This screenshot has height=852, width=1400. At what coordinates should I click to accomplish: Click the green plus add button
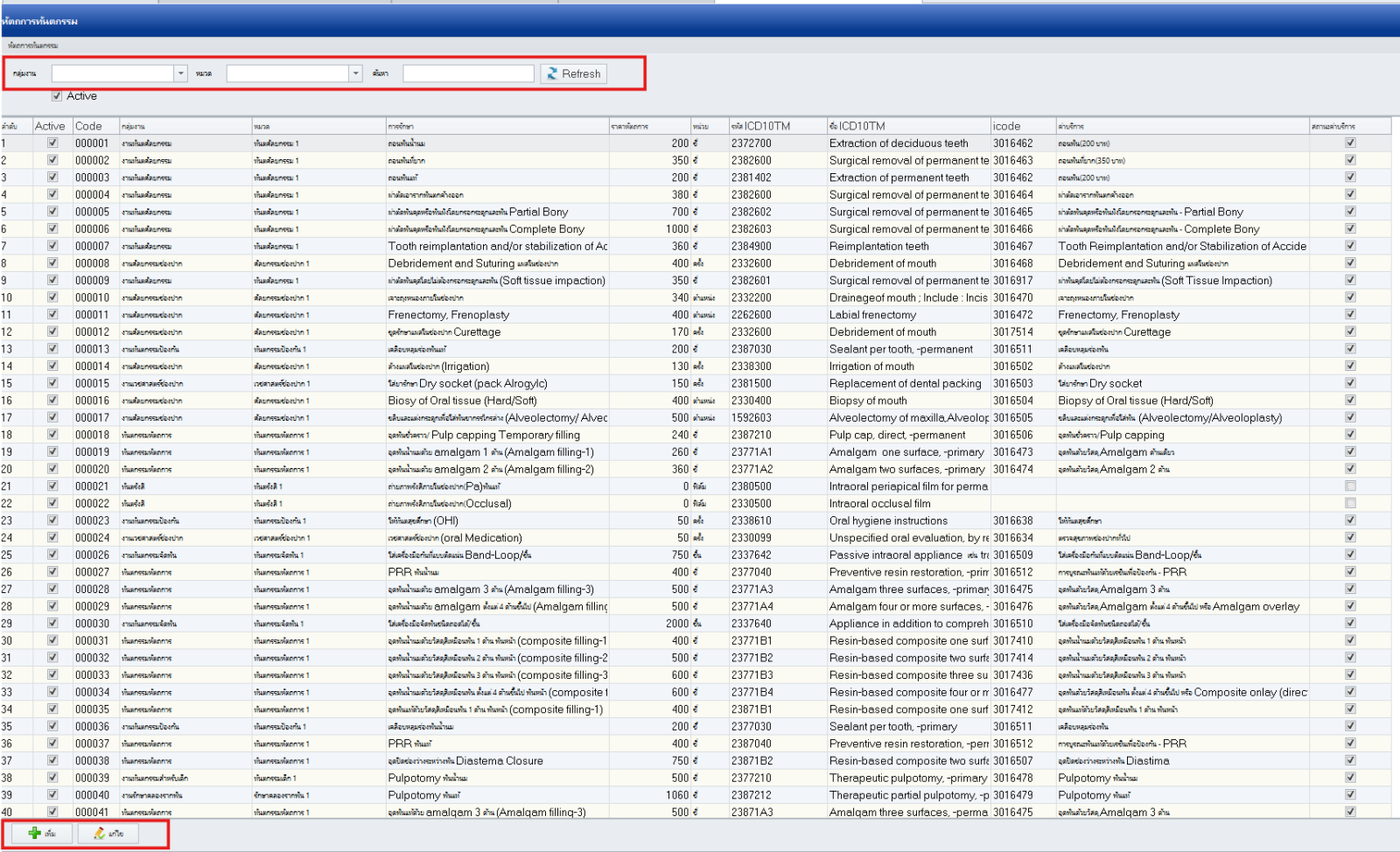click(x=42, y=833)
